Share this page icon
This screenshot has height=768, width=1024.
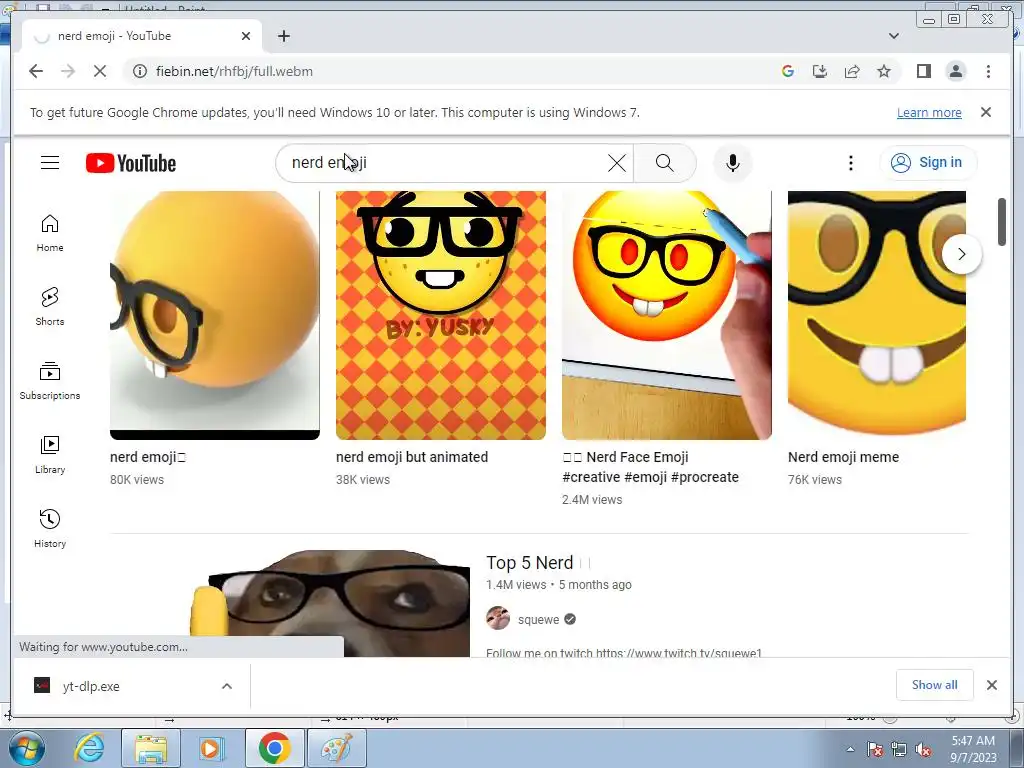(852, 71)
